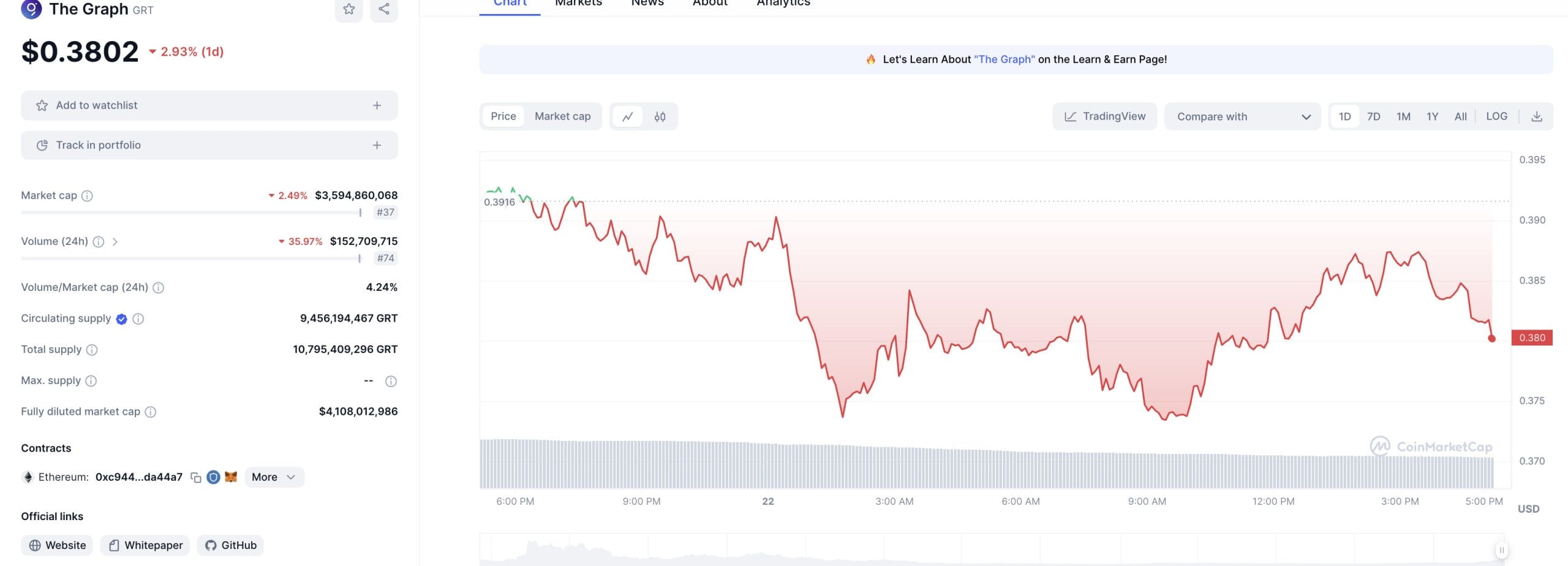The image size is (1568, 566).
Task: Open the News tab
Action: (x=647, y=4)
